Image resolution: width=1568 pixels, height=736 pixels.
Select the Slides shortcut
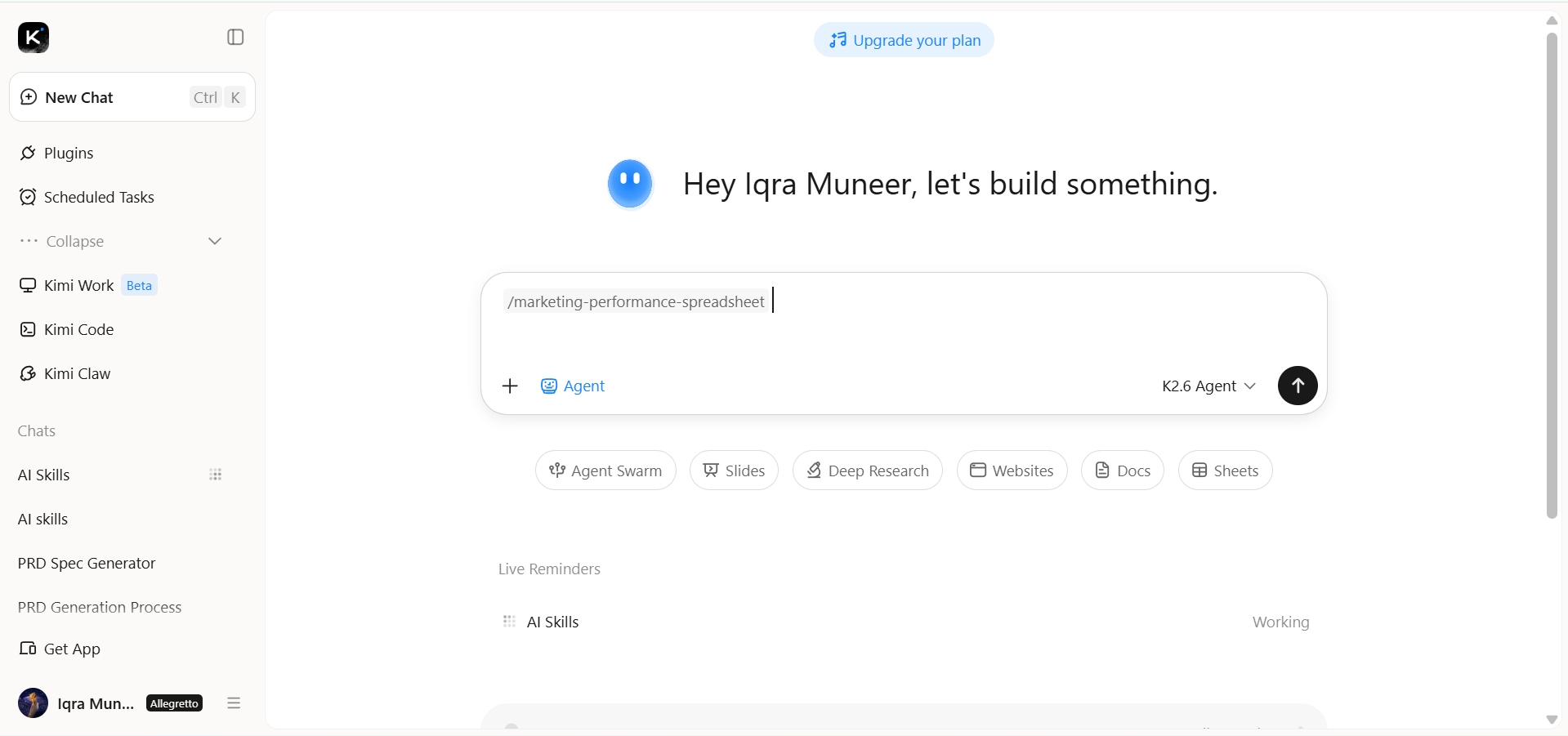[x=734, y=471]
